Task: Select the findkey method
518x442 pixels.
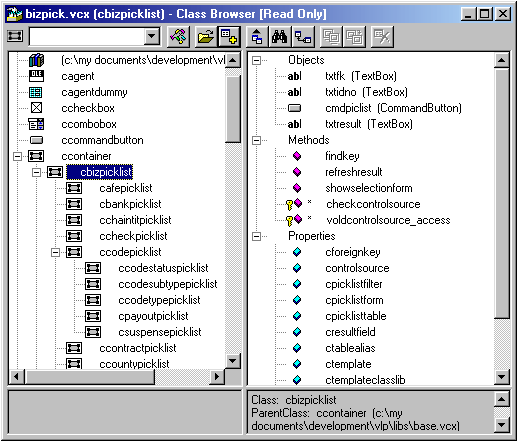Action: 342,156
